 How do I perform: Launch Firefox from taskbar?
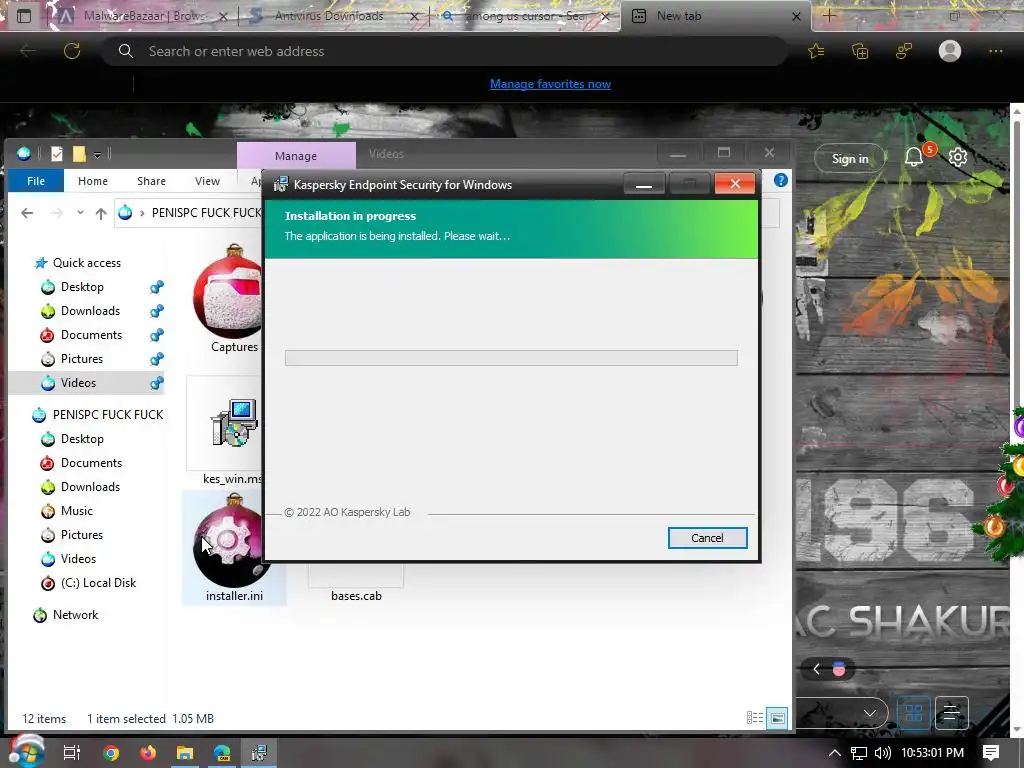coord(148,752)
